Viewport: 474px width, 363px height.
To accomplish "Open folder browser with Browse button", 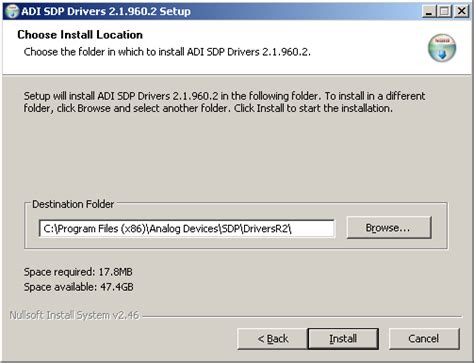I will [x=389, y=228].
